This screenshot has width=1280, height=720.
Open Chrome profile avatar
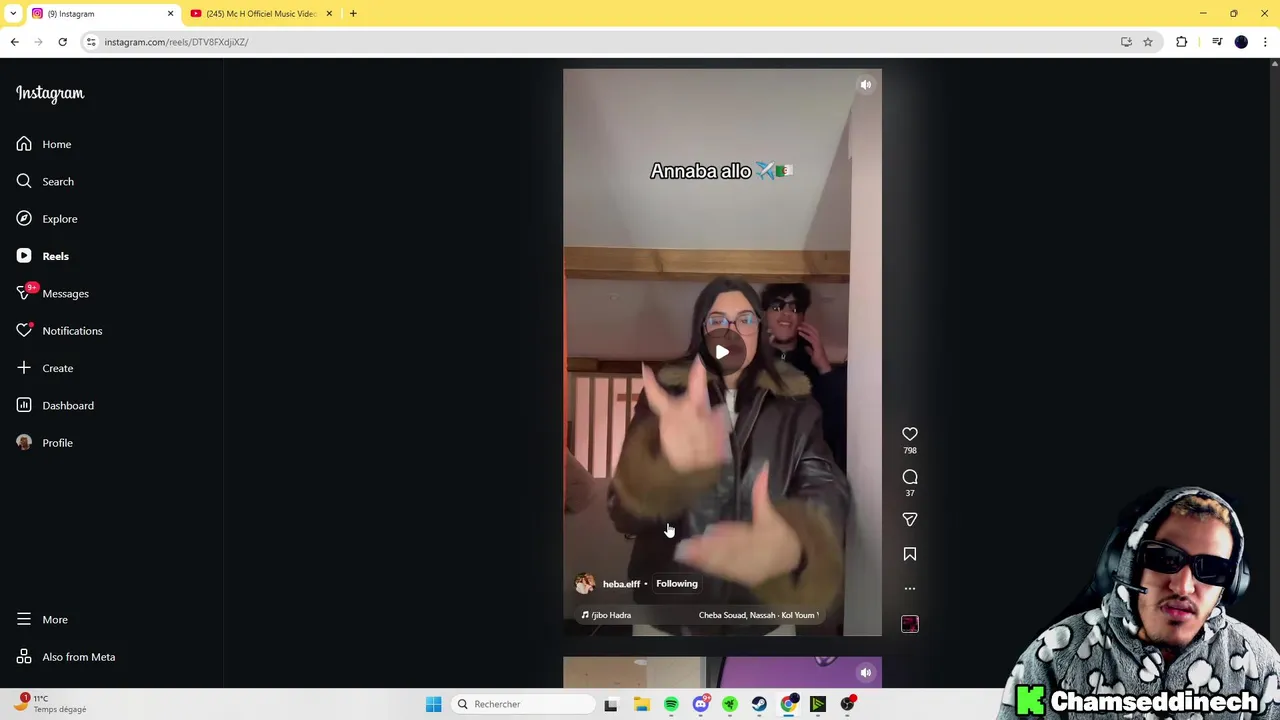pyautogui.click(x=1241, y=42)
